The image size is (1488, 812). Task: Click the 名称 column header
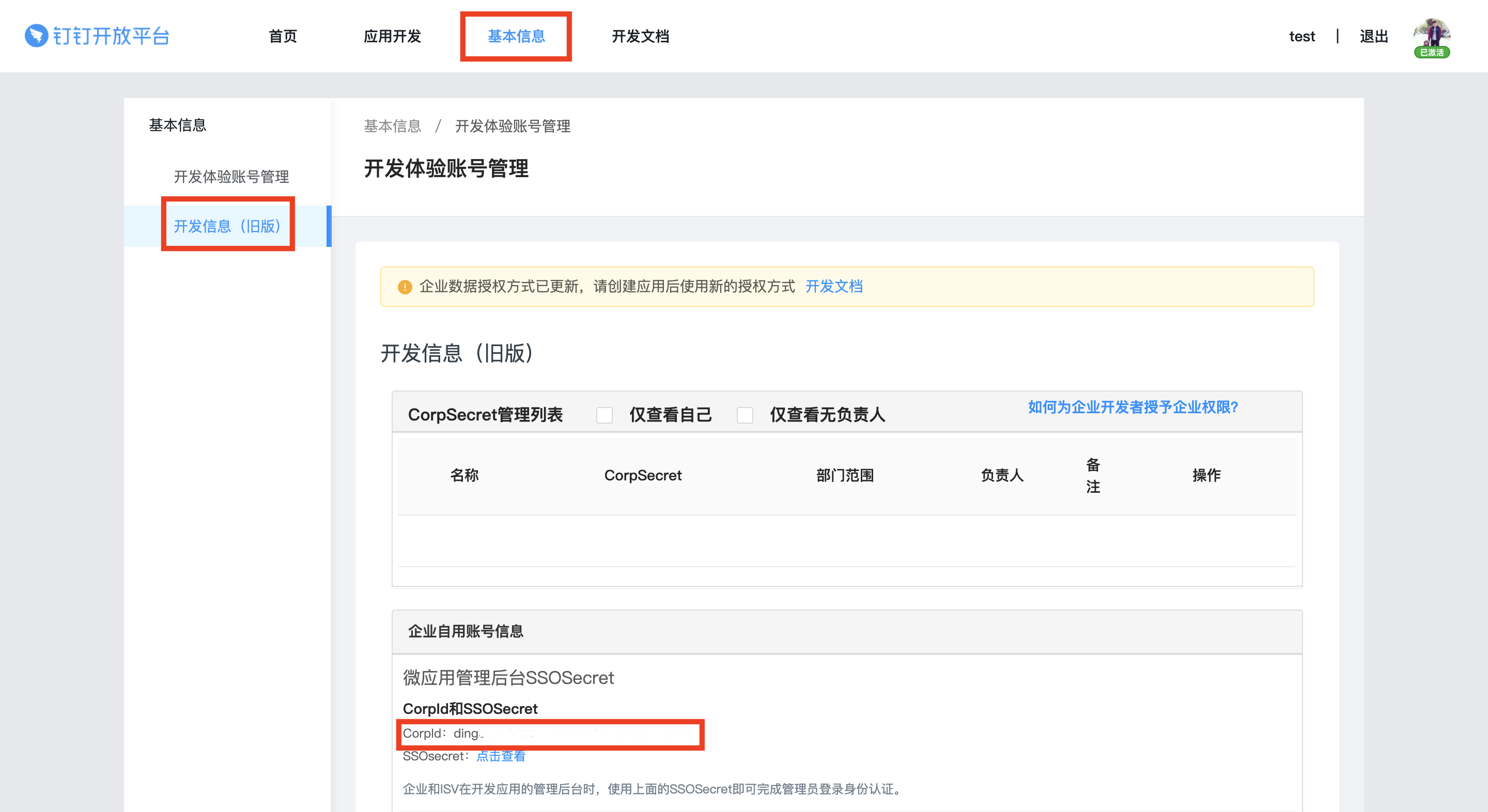[464, 475]
